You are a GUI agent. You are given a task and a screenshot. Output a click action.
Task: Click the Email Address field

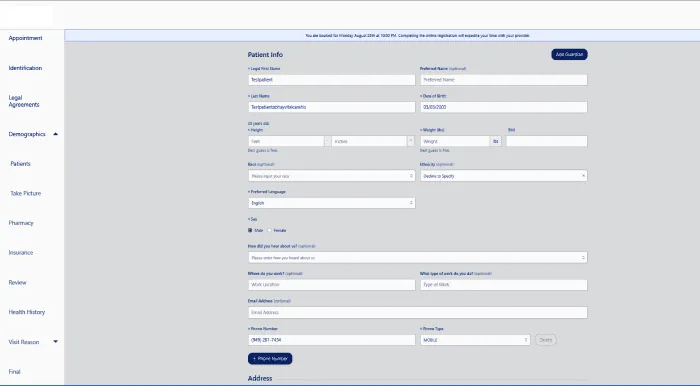coord(417,312)
